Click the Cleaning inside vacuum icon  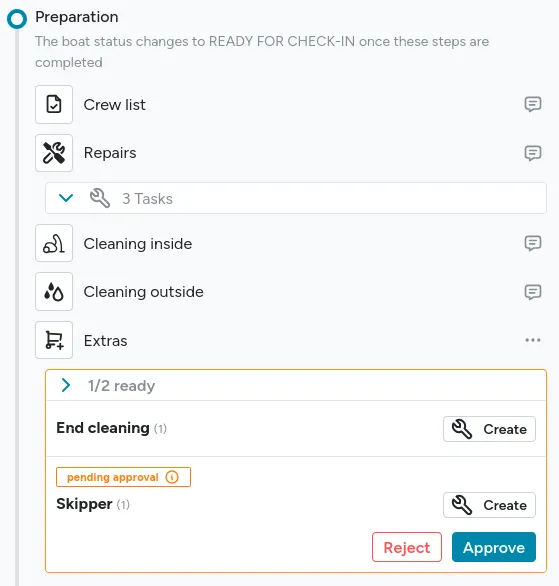pos(54,243)
